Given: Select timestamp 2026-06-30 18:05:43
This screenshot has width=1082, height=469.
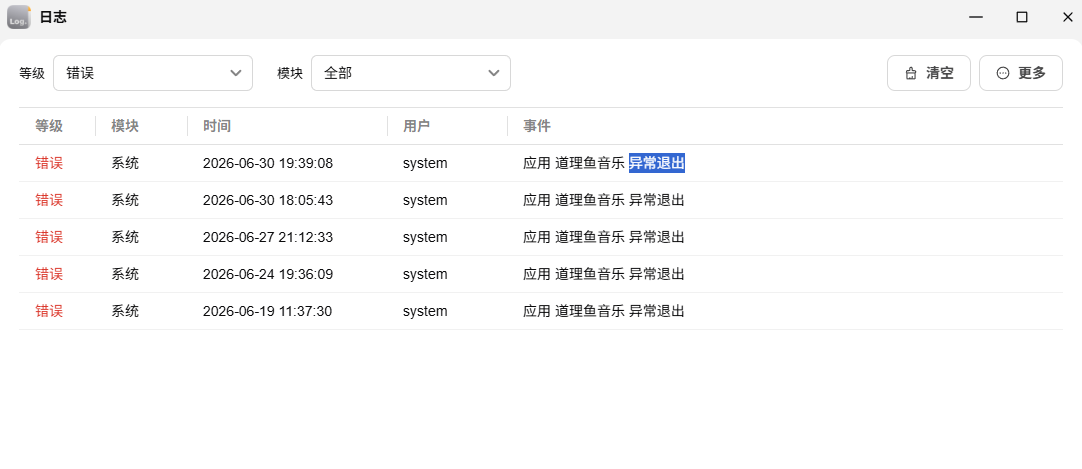Looking at the screenshot, I should click(x=268, y=201).
